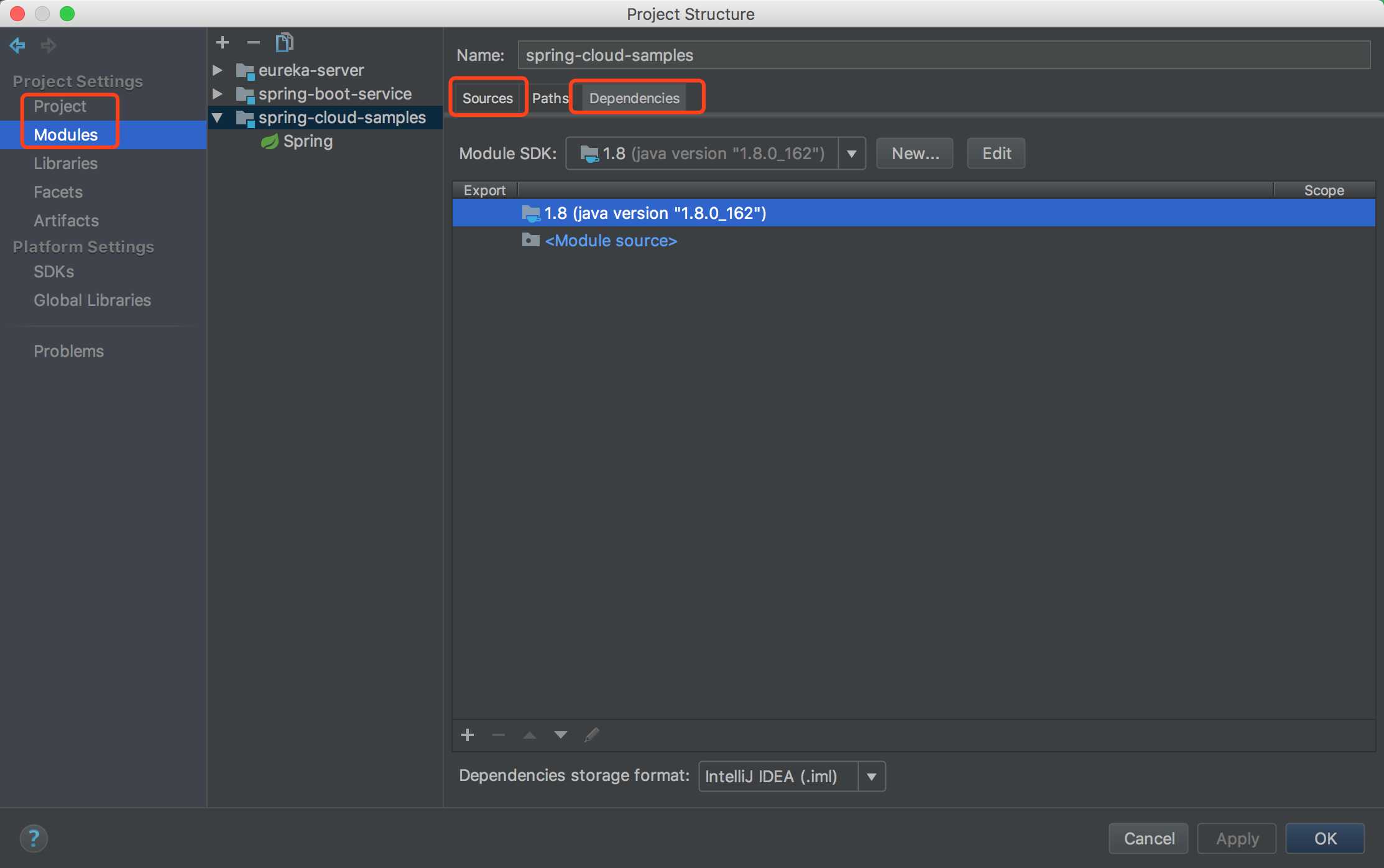
Task: Add a new module with plus icon
Action: [x=223, y=42]
